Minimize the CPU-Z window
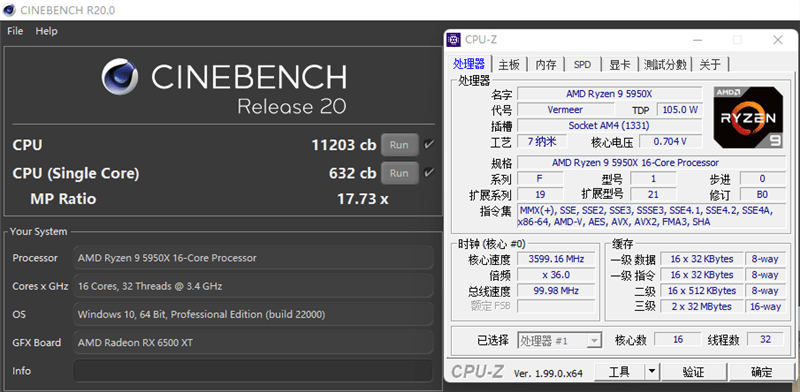 coord(697,40)
